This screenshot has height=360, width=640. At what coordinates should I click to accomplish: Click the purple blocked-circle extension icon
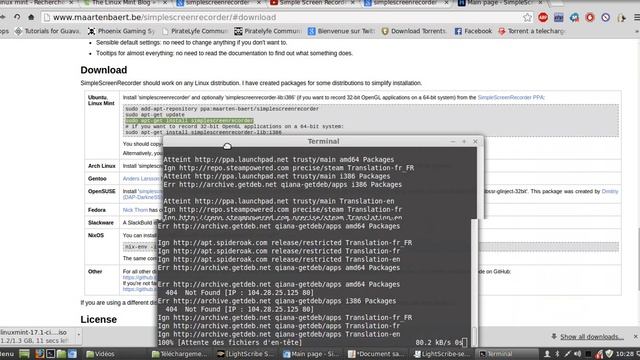click(605, 17)
